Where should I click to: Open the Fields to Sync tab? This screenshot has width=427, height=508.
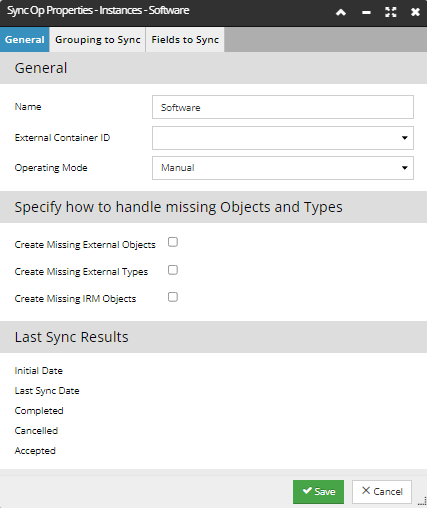pyautogui.click(x=185, y=40)
